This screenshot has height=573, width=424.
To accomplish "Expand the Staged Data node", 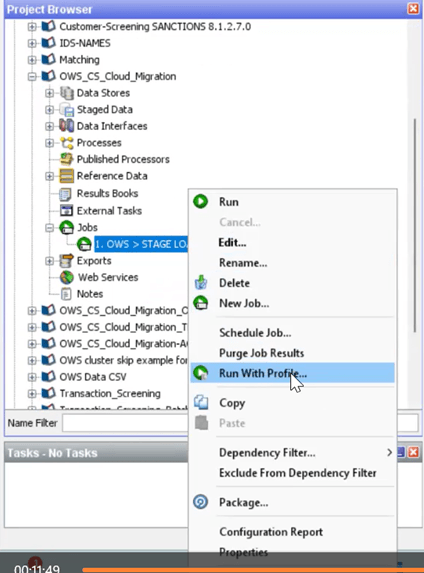I will 49,110.
